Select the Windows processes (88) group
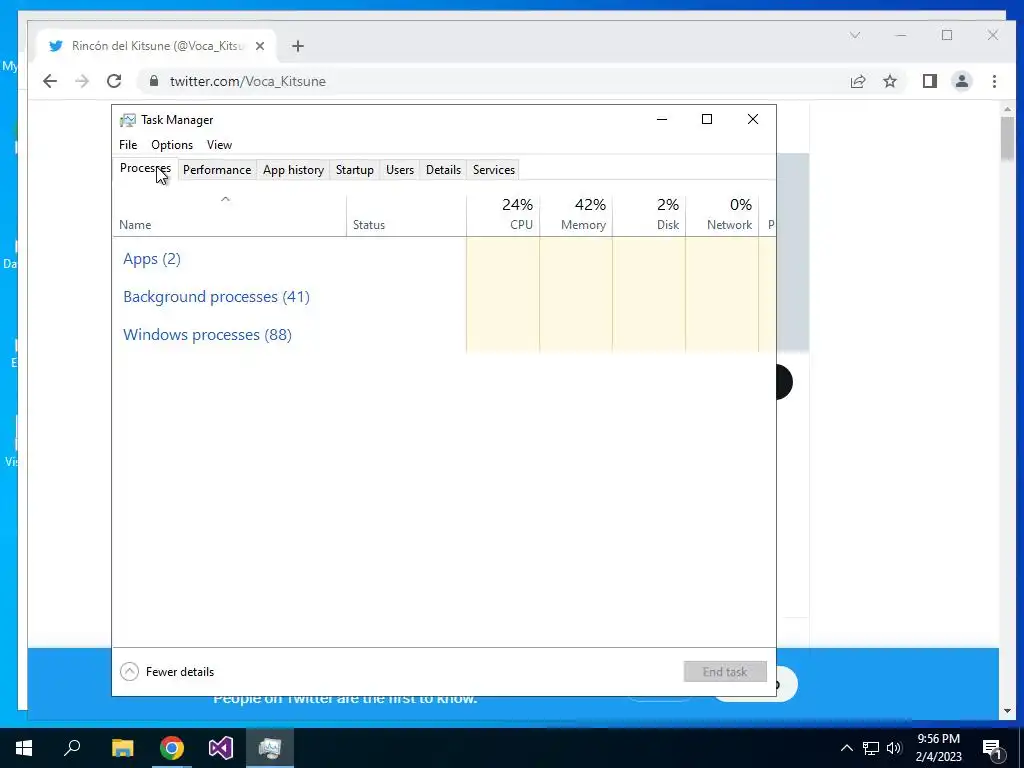Image resolution: width=1024 pixels, height=768 pixels. (x=207, y=335)
